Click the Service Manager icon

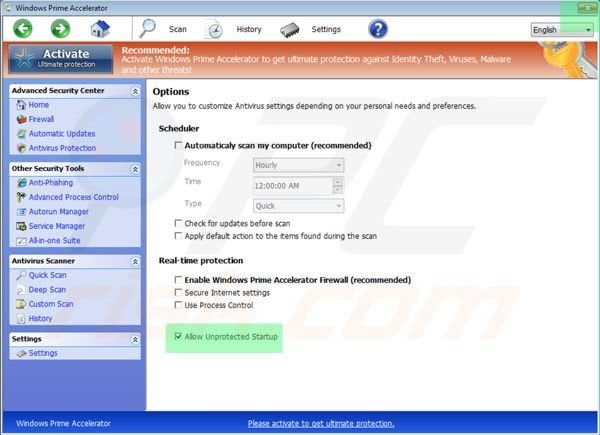(x=21, y=226)
